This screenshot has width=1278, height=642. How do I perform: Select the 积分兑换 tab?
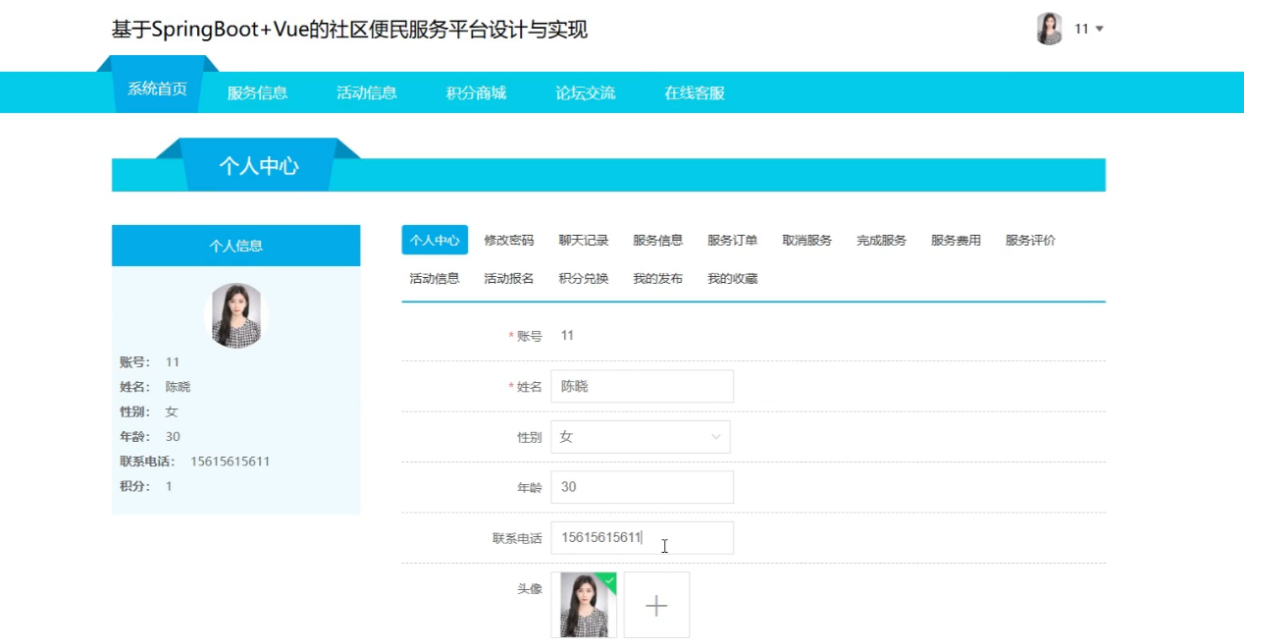(x=583, y=278)
